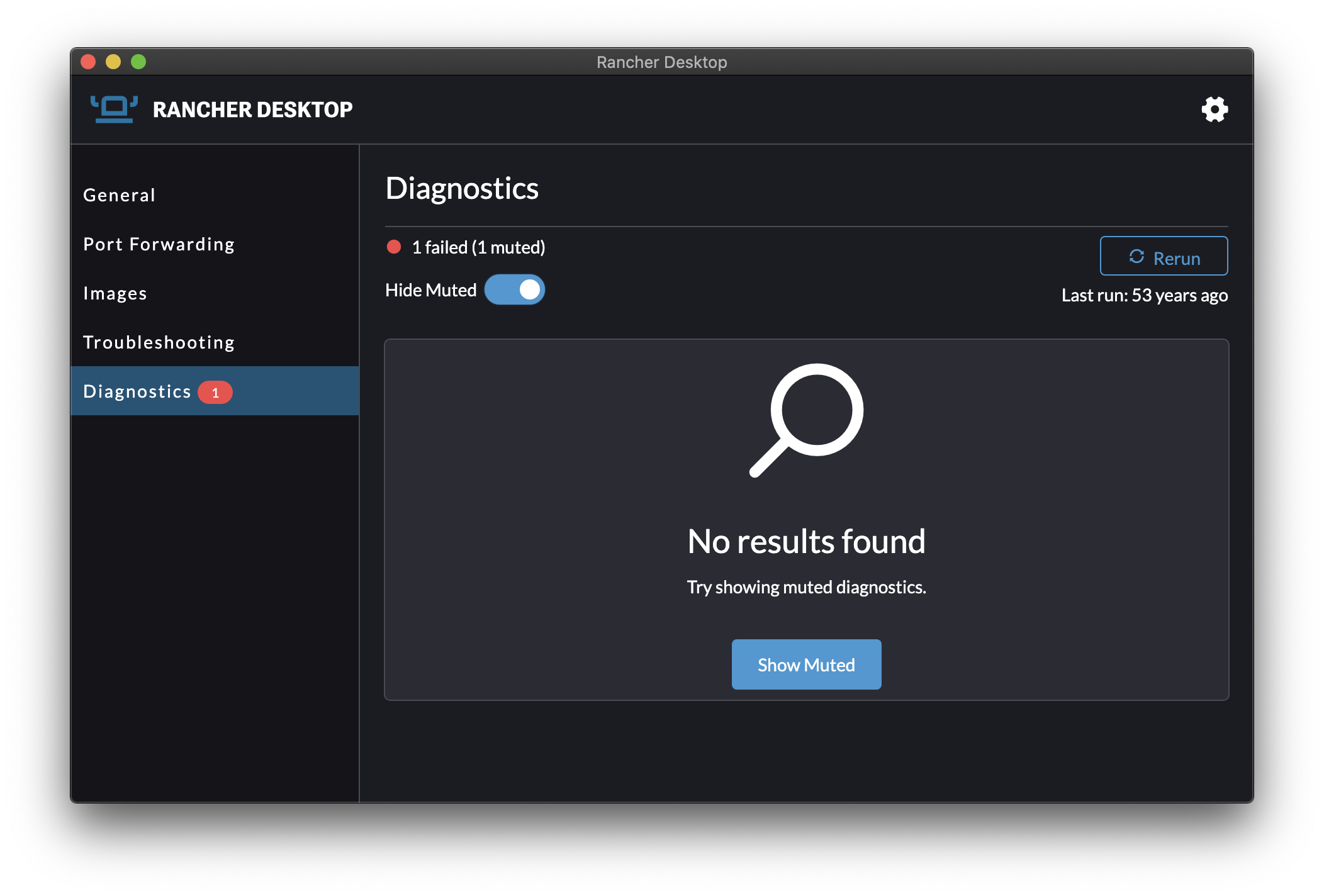Open the settings gear icon

(1214, 109)
